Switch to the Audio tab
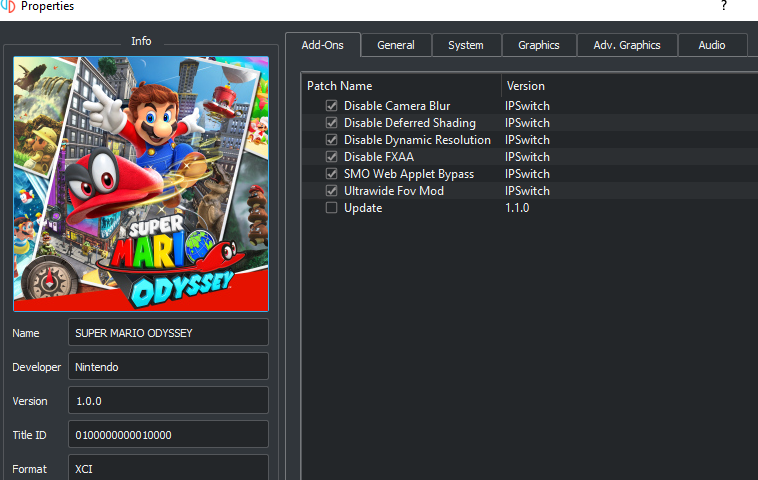 coord(712,45)
